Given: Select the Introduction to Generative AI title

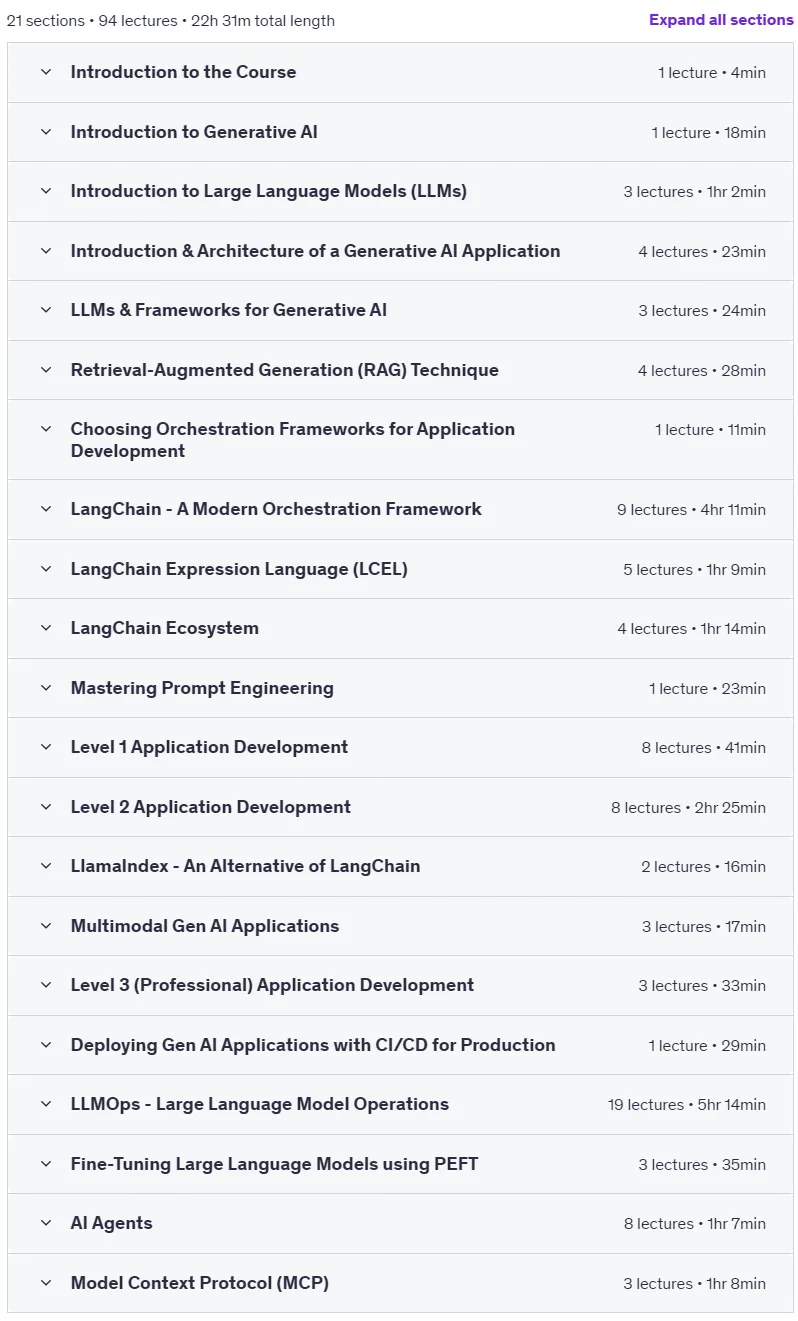Looking at the screenshot, I should (194, 132).
